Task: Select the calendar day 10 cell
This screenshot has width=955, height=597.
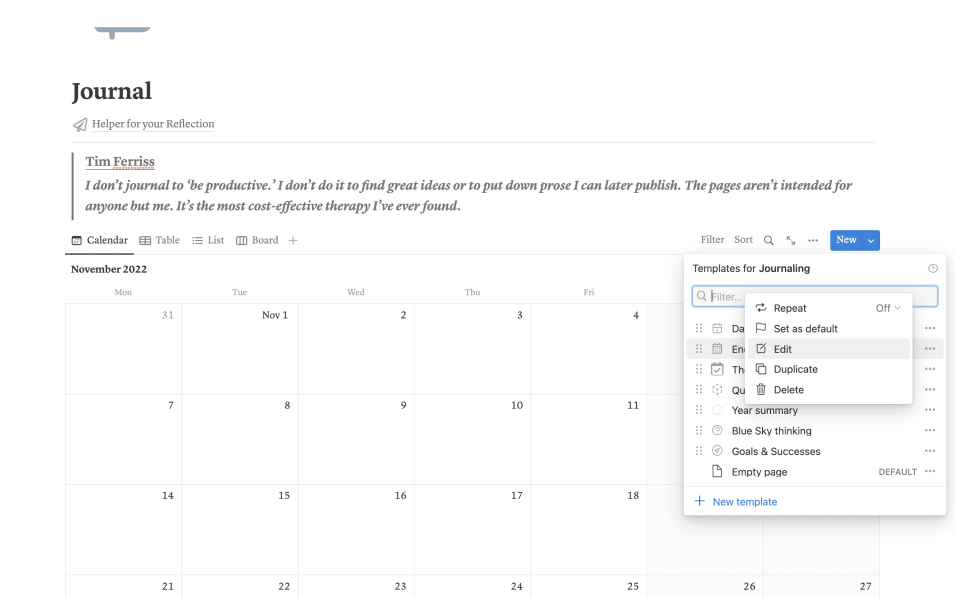Action: [x=473, y=439]
